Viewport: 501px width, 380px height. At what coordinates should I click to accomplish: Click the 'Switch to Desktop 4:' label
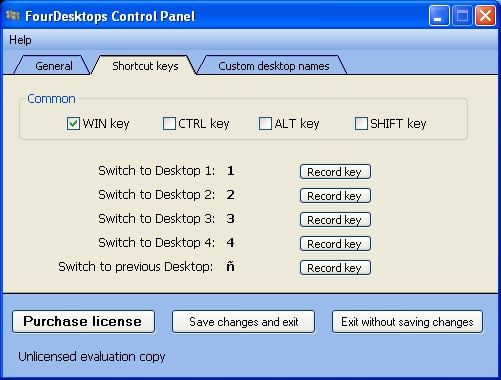click(x=157, y=243)
